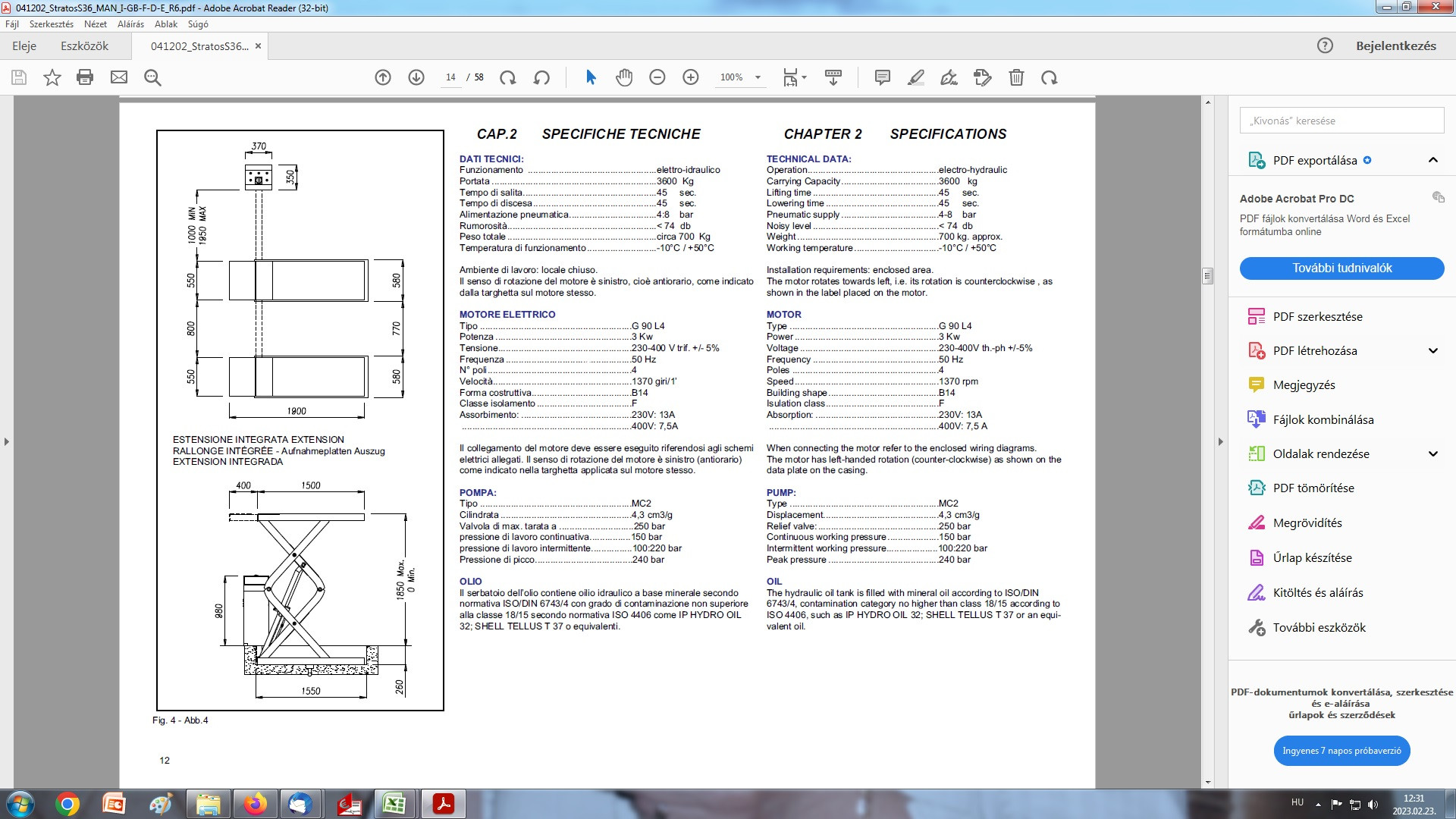The image size is (1456, 819).
Task: Zoom out with the minus icon
Action: [x=657, y=77]
